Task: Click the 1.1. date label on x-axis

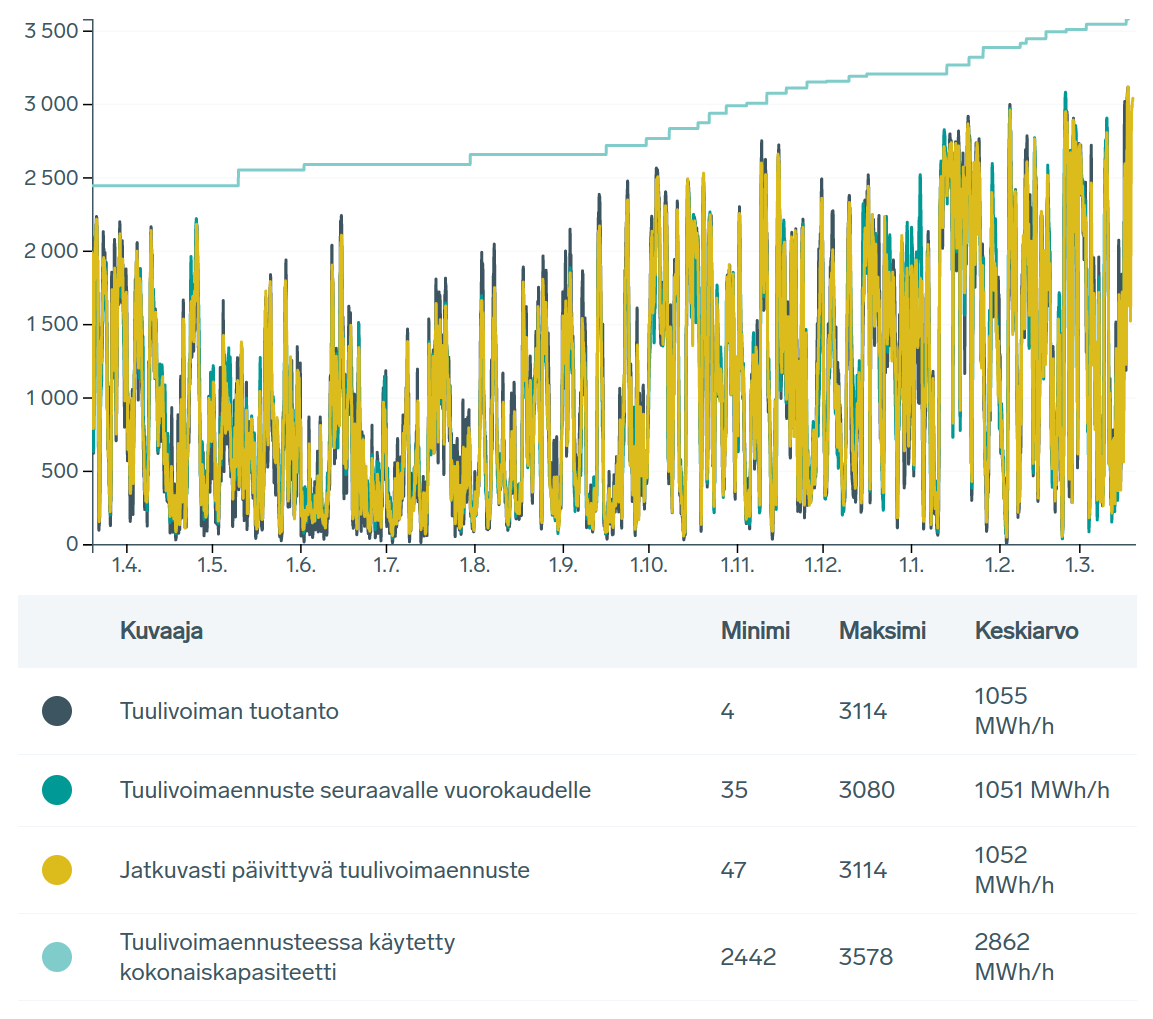Action: click(911, 566)
